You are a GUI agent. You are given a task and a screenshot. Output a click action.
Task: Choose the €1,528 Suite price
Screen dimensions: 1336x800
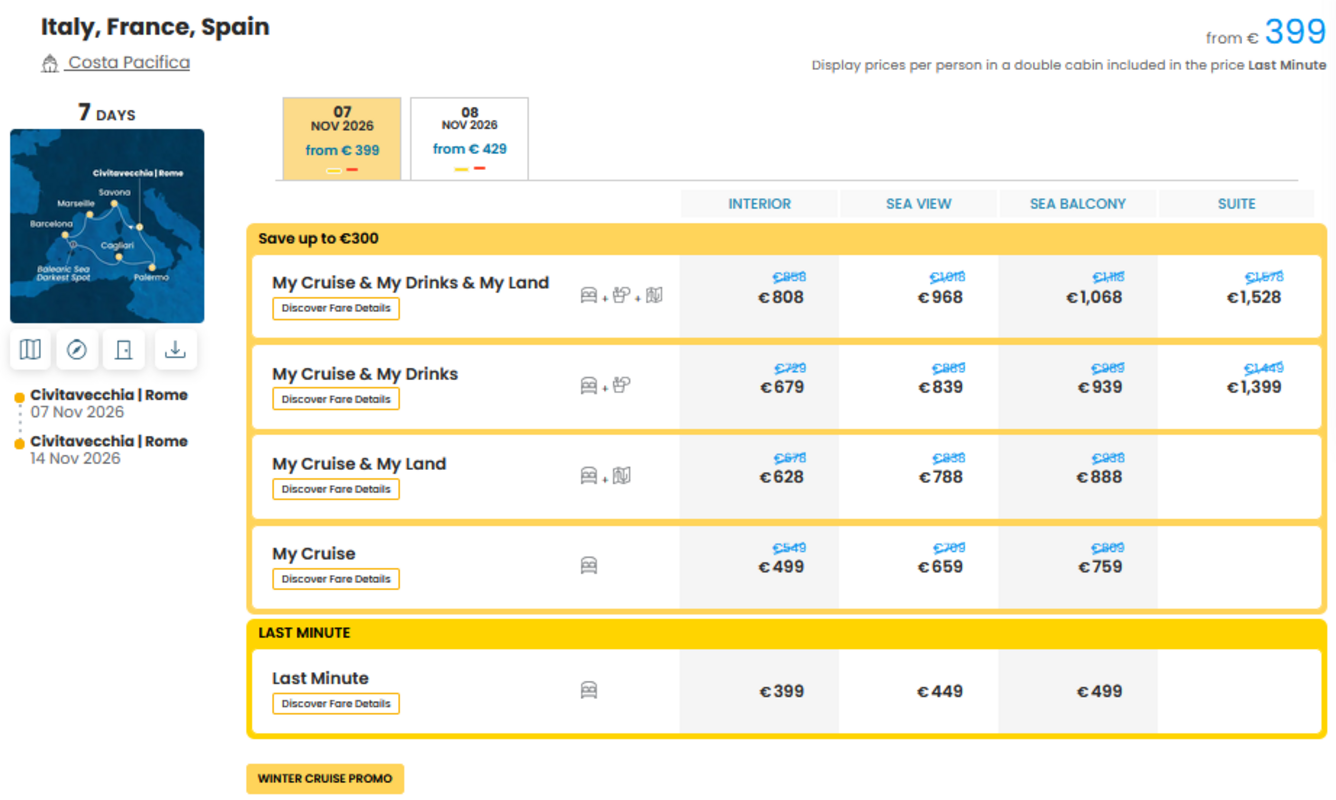coord(1254,297)
